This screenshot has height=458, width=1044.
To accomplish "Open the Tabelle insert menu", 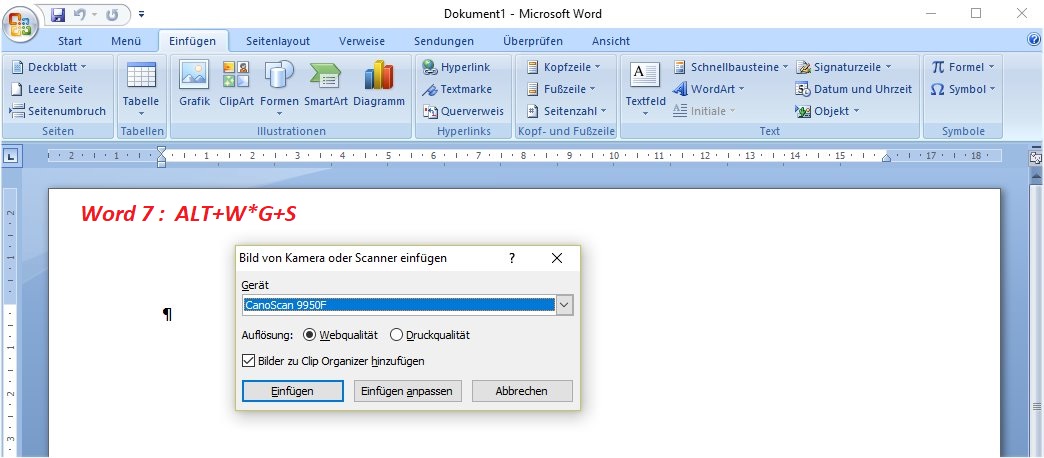I will (x=141, y=89).
